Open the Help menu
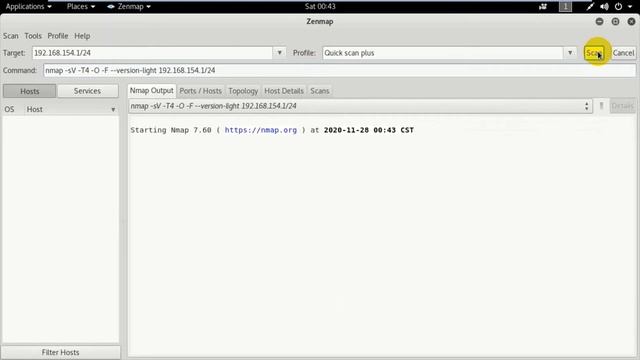The width and height of the screenshot is (640, 360). coord(82,36)
